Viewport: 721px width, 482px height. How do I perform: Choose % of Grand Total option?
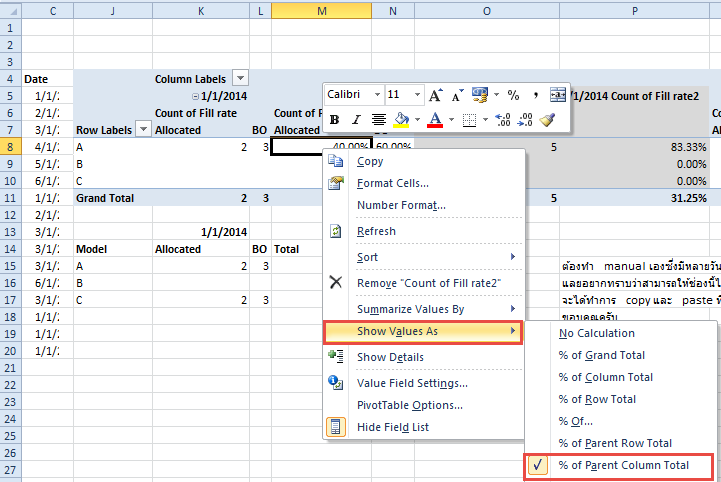[x=601, y=355]
